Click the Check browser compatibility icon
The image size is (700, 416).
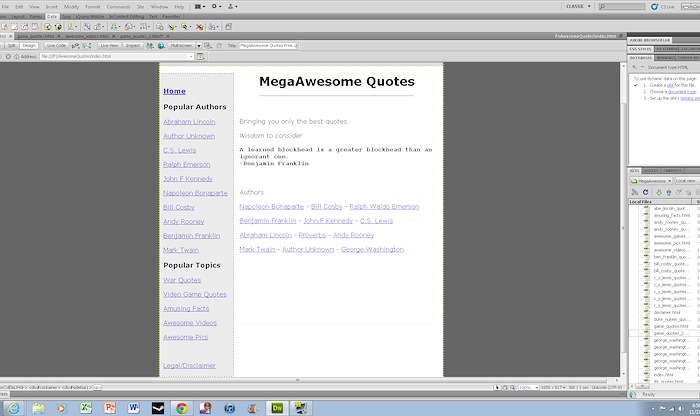tap(87, 46)
